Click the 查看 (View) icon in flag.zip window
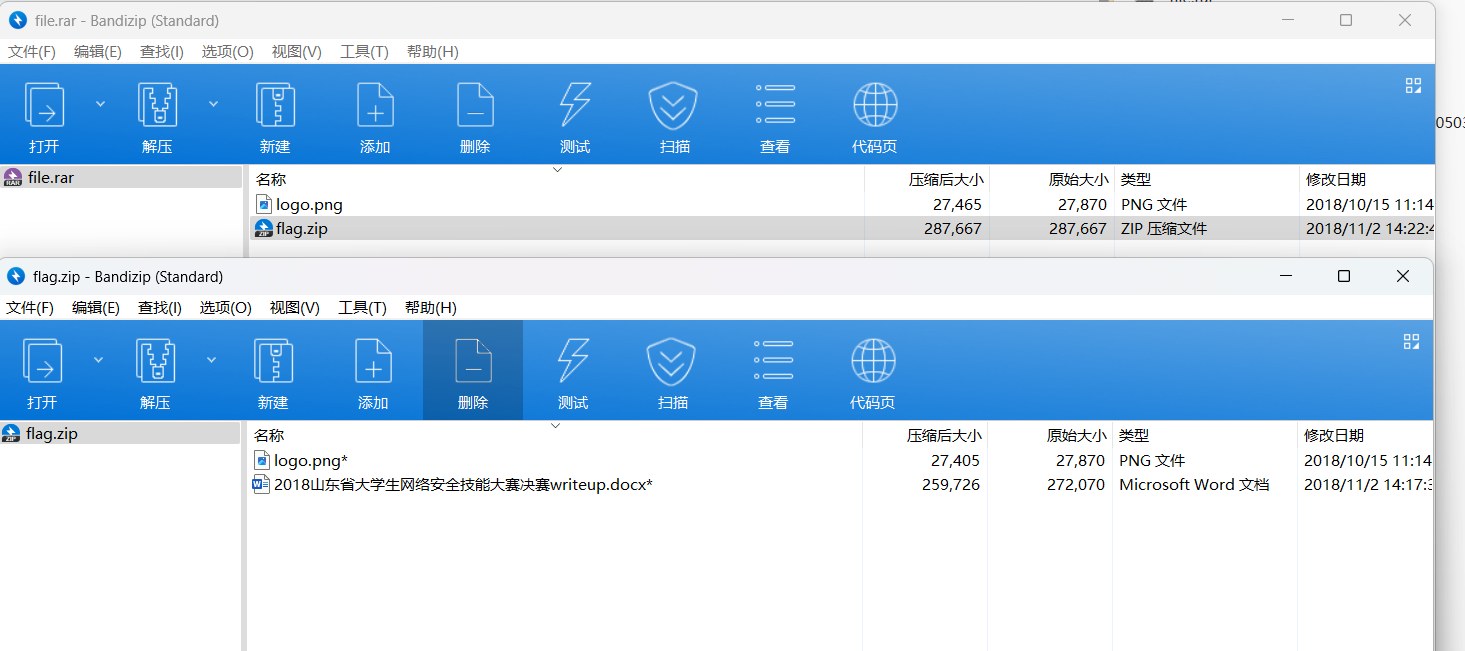 (x=773, y=362)
